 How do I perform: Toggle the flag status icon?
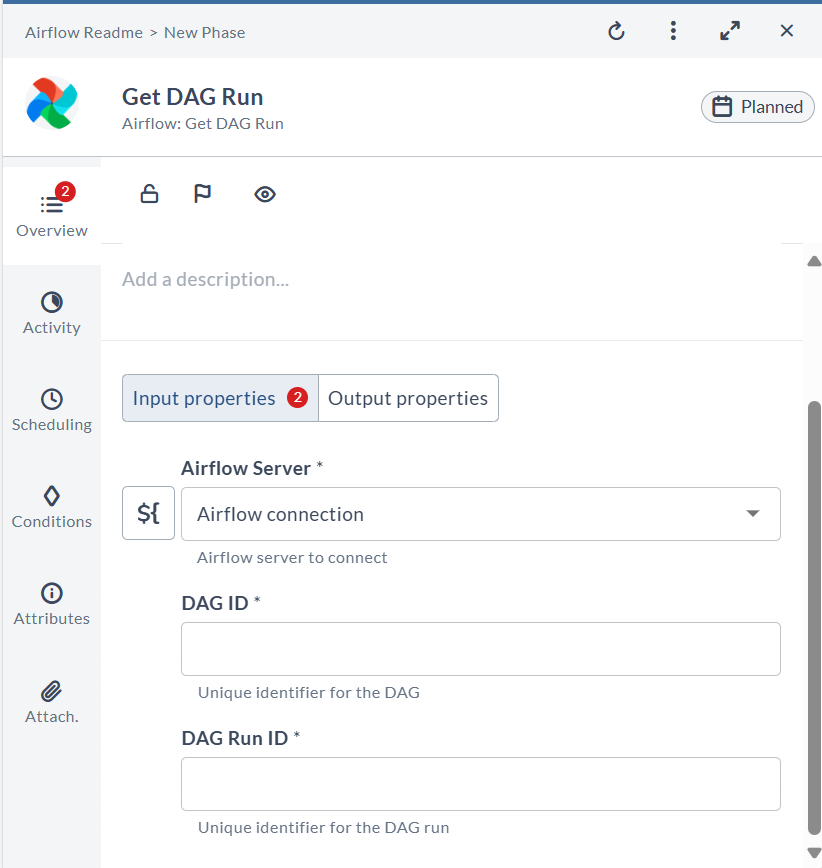tap(203, 194)
